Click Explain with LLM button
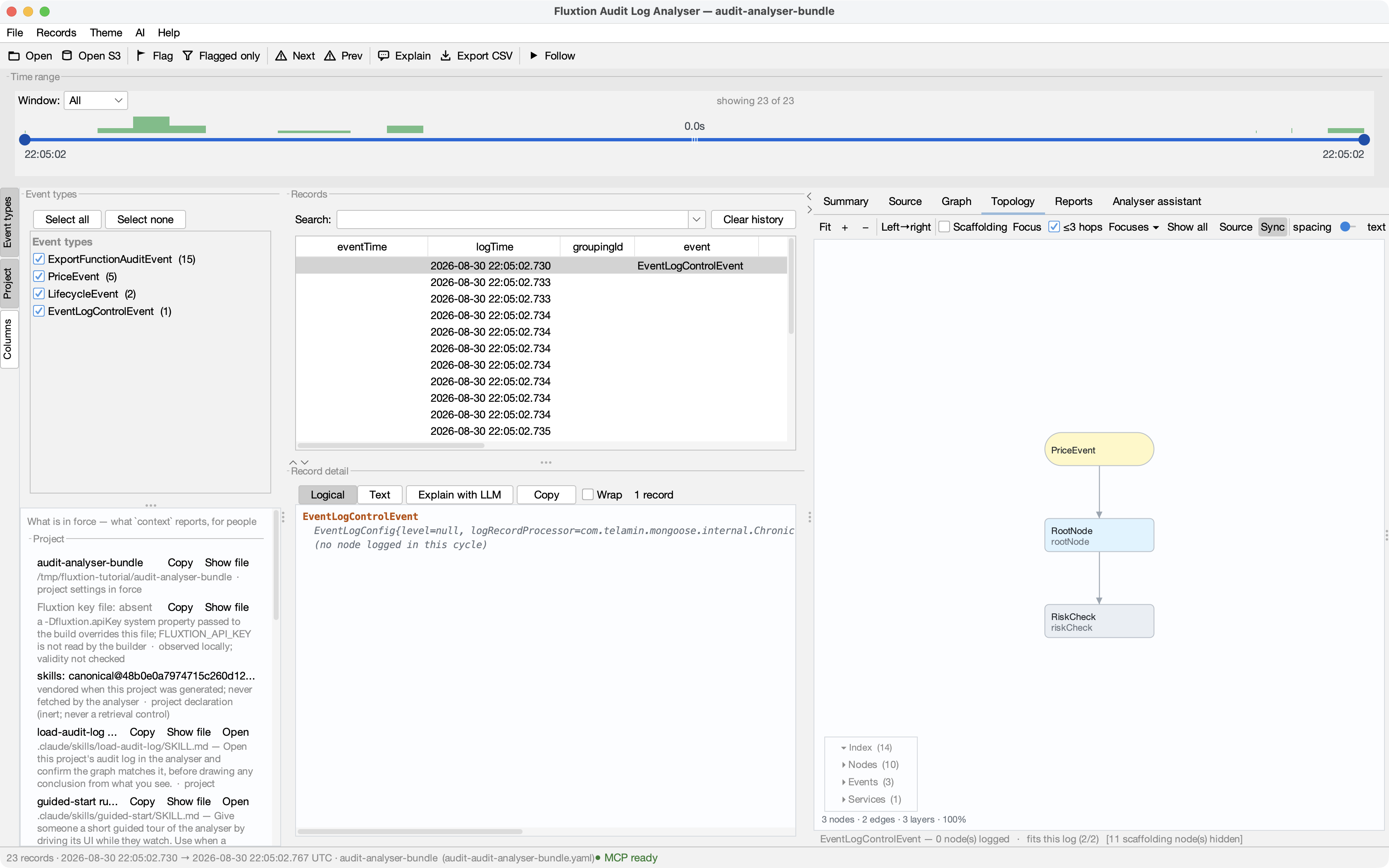The height and width of the screenshot is (868, 1389). pos(459,494)
